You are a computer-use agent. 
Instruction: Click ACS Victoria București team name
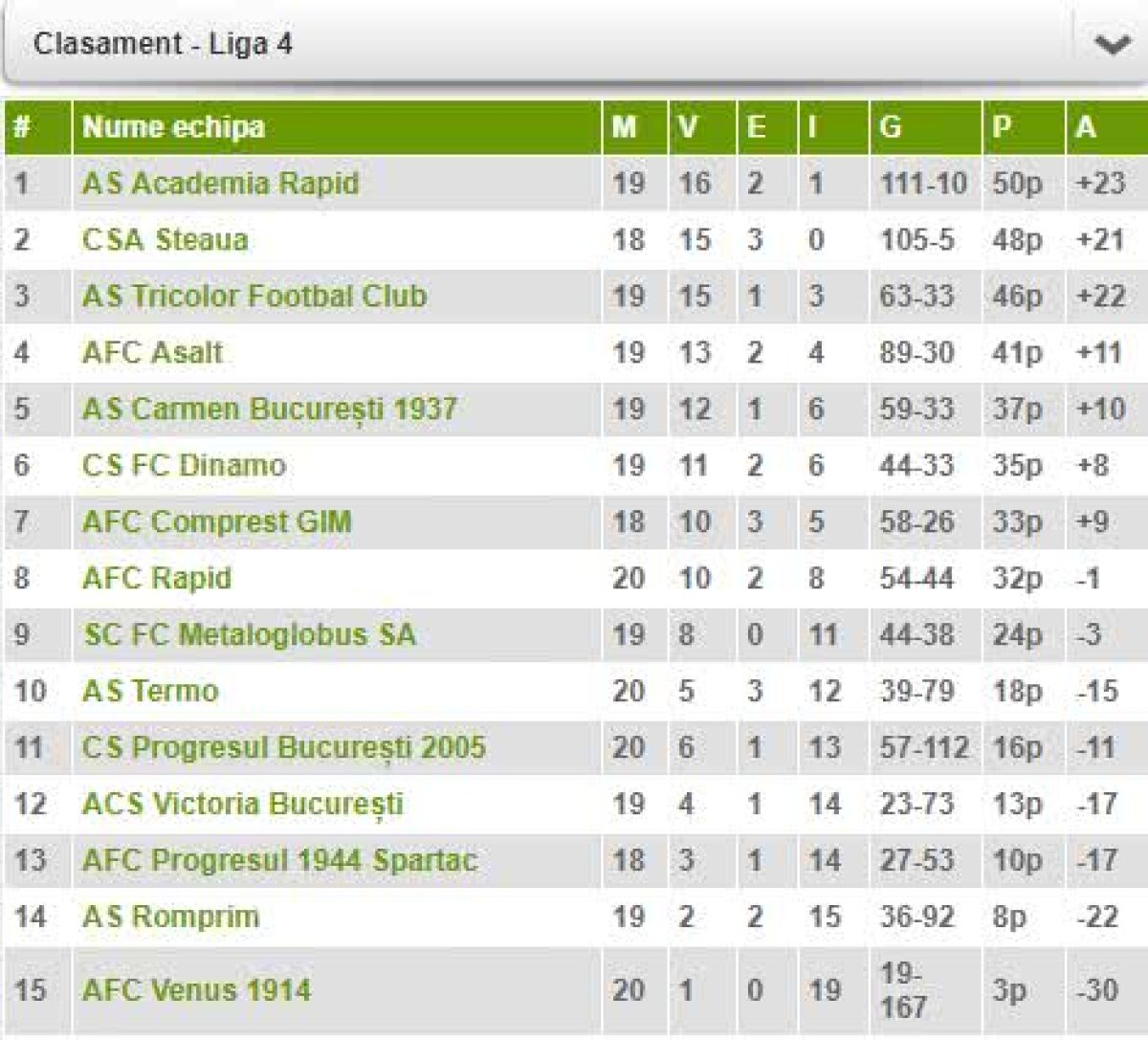click(243, 805)
